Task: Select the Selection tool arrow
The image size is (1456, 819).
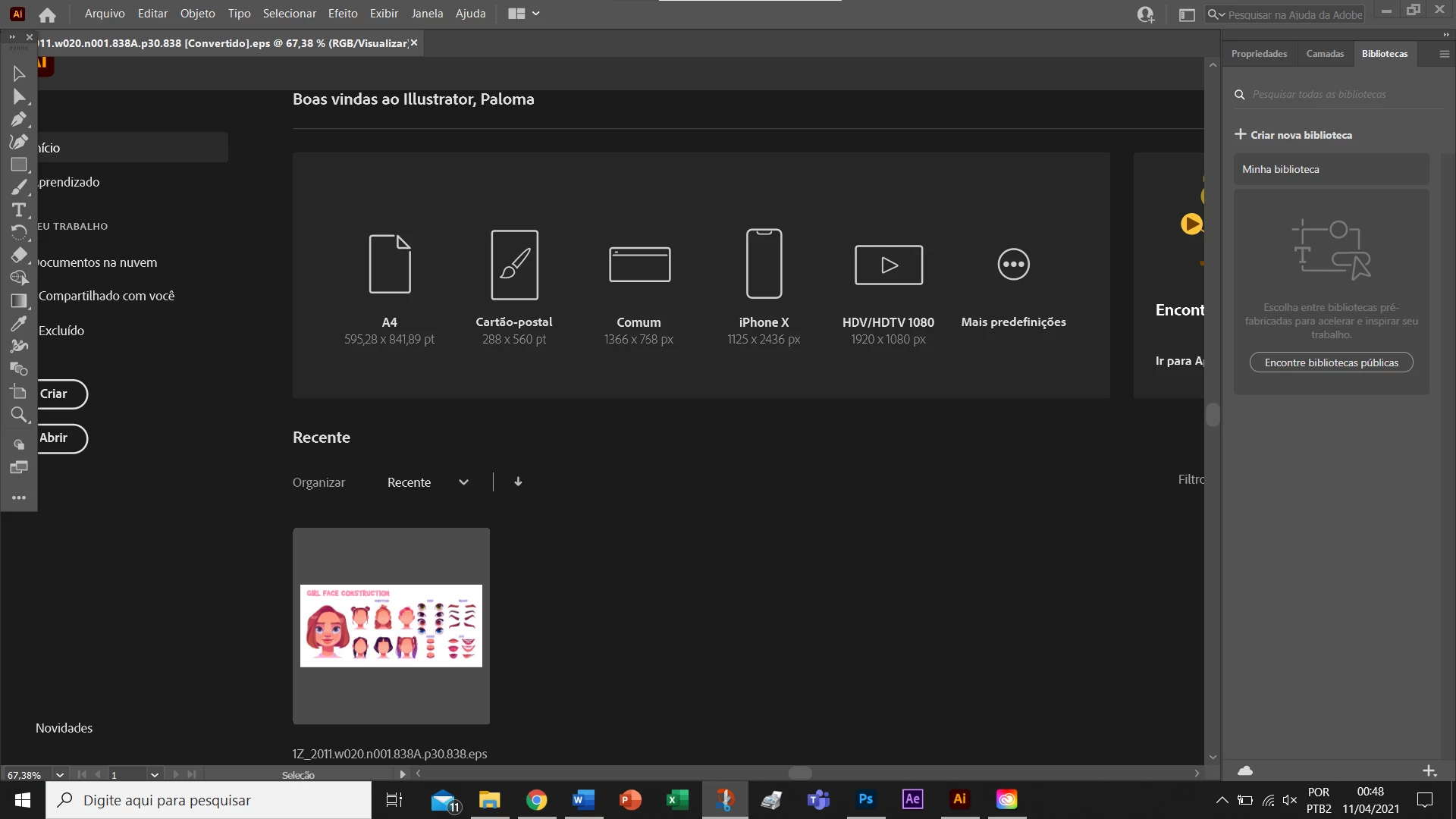Action: [x=19, y=74]
